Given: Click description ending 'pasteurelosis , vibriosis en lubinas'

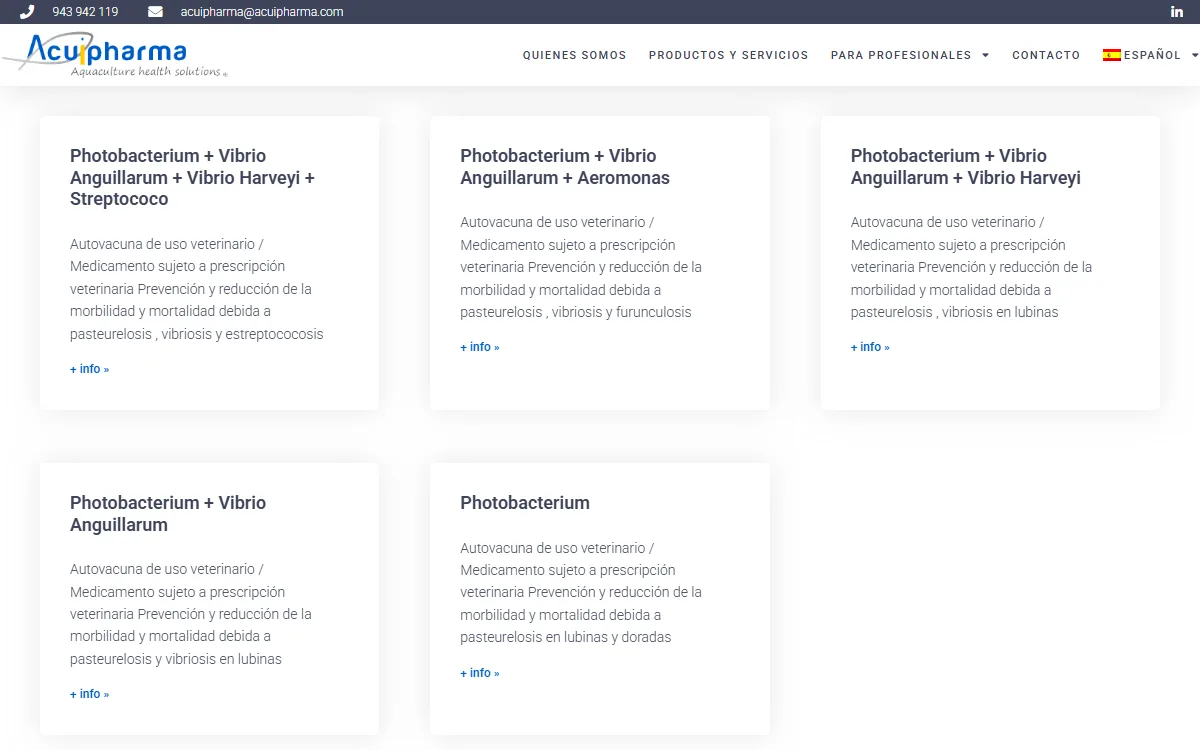Looking at the screenshot, I should point(972,267).
